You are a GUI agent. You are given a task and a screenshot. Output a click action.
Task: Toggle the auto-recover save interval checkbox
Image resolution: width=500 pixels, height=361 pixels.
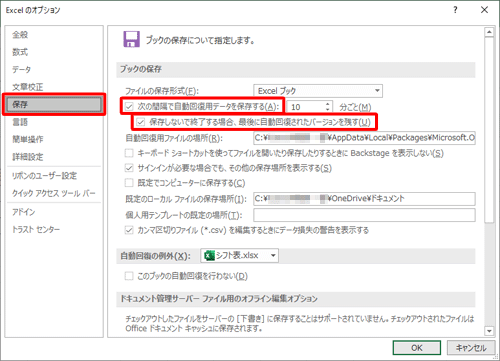pos(129,107)
